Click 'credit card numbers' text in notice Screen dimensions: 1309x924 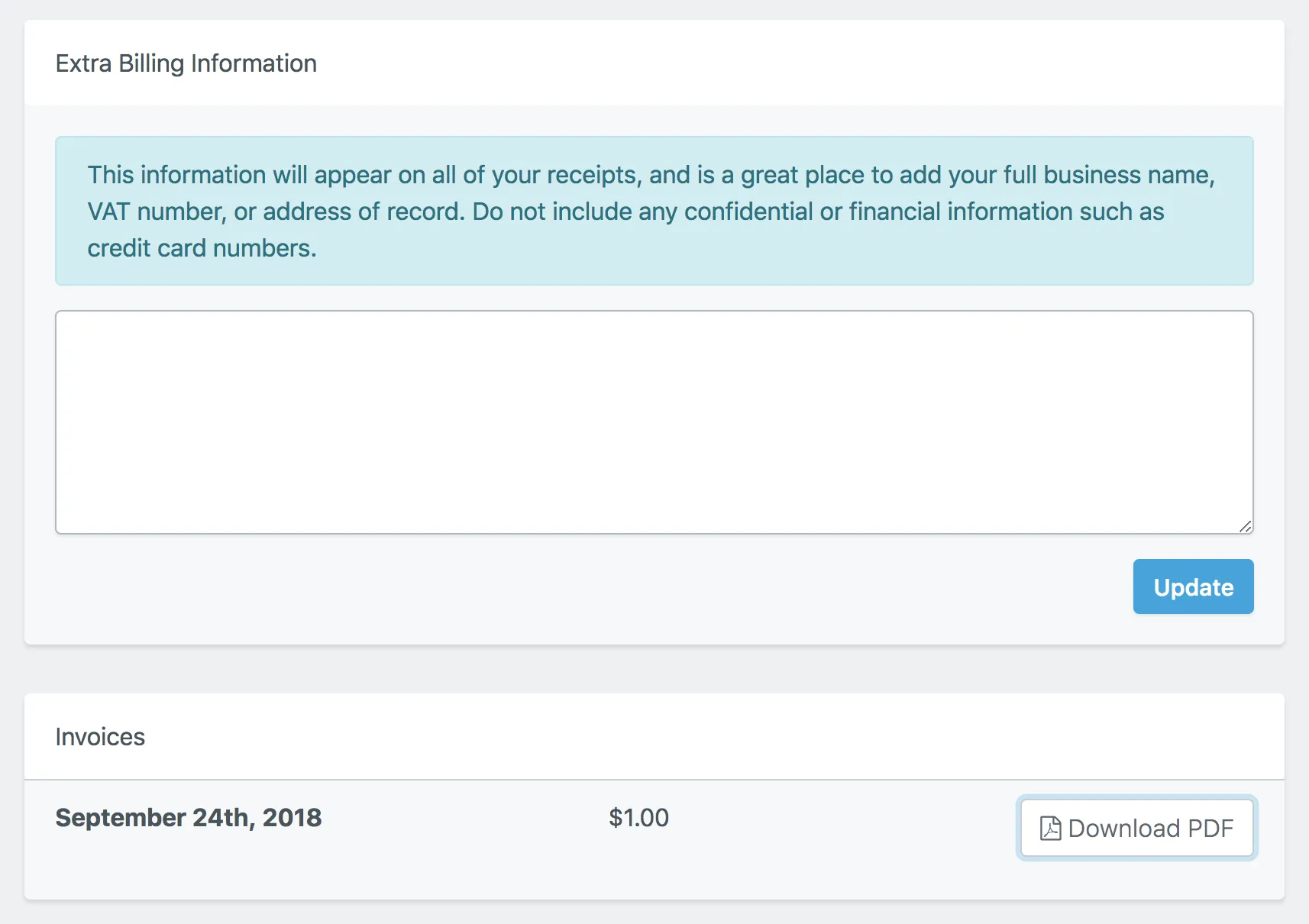pos(200,248)
